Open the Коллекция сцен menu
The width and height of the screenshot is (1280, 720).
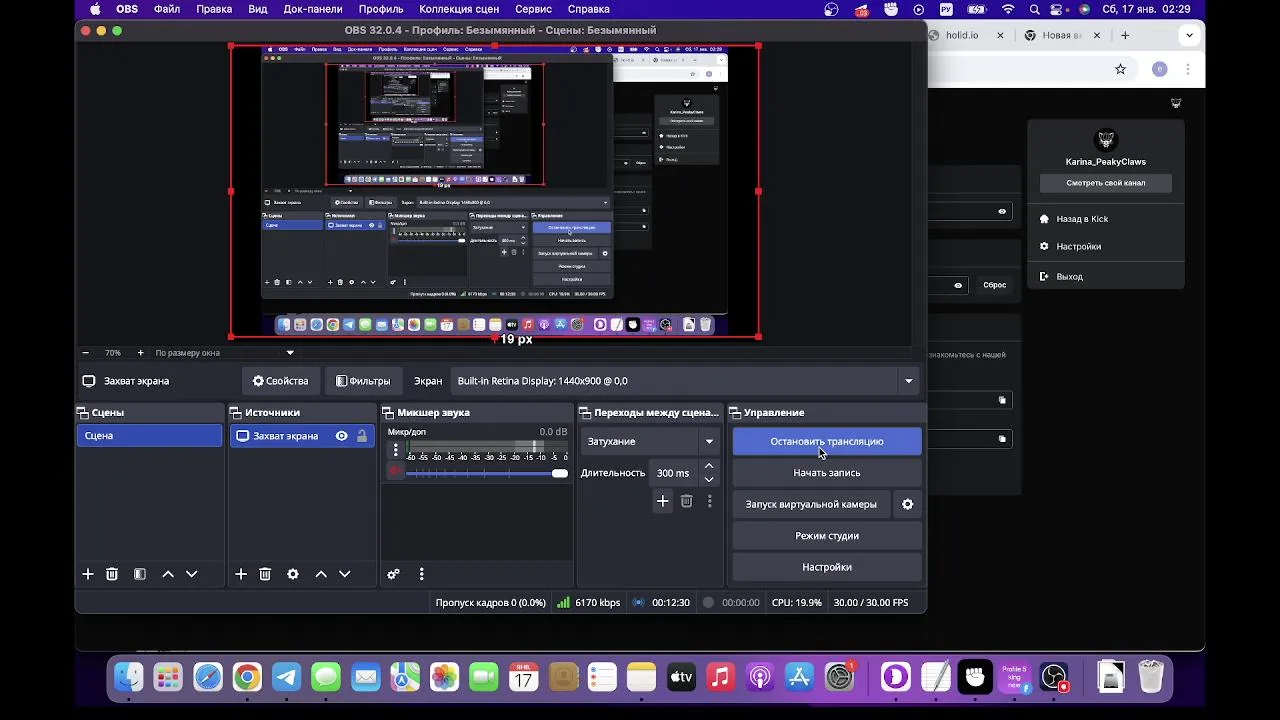[x=459, y=9]
